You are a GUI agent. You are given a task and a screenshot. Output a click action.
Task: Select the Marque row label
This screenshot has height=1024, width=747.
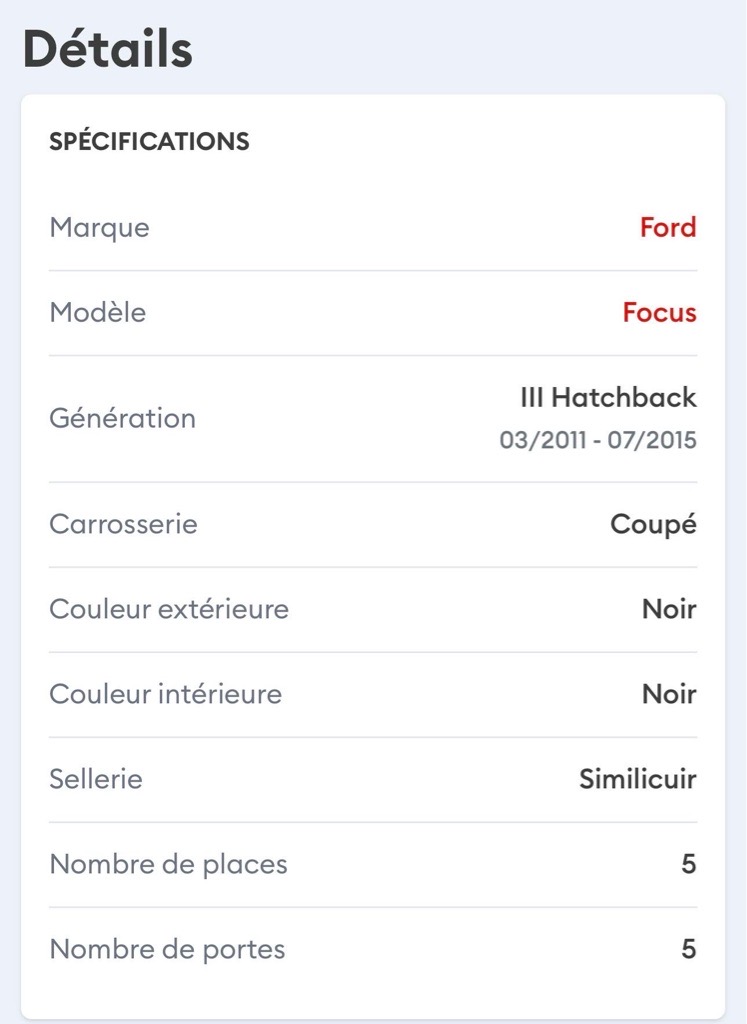(x=99, y=228)
